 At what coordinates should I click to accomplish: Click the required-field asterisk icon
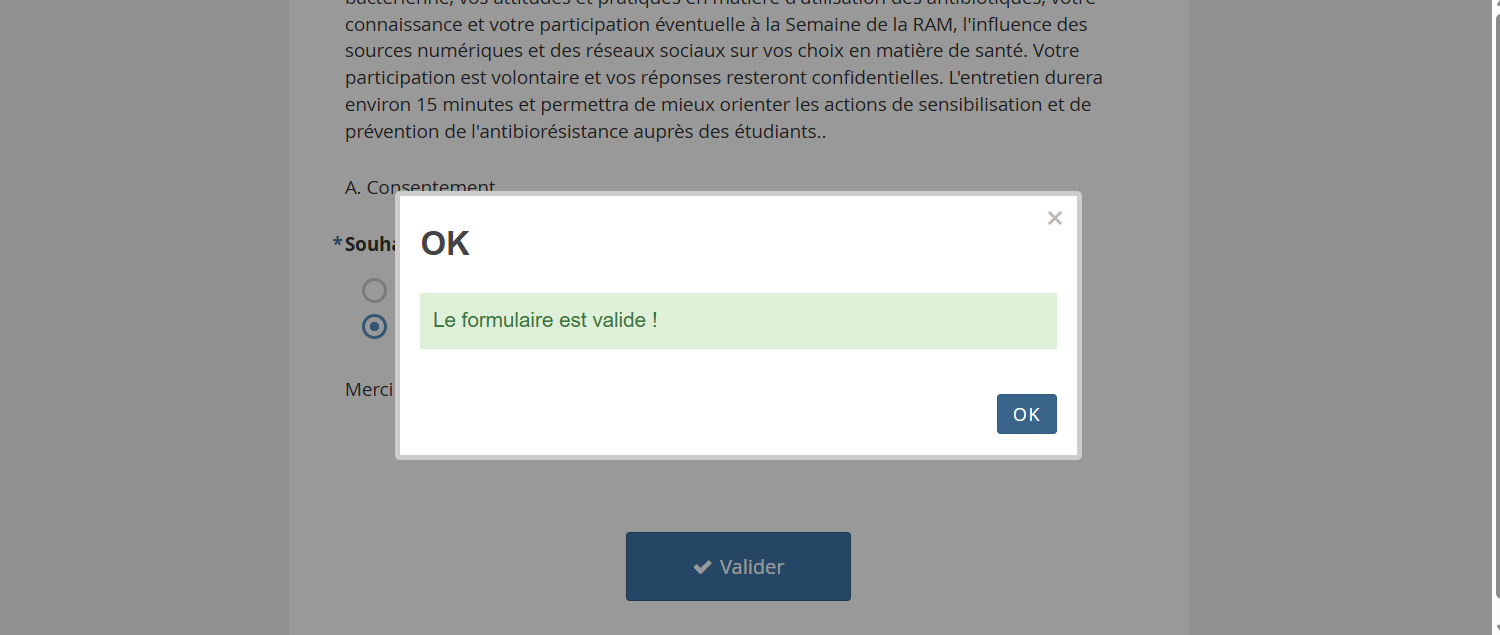(337, 243)
